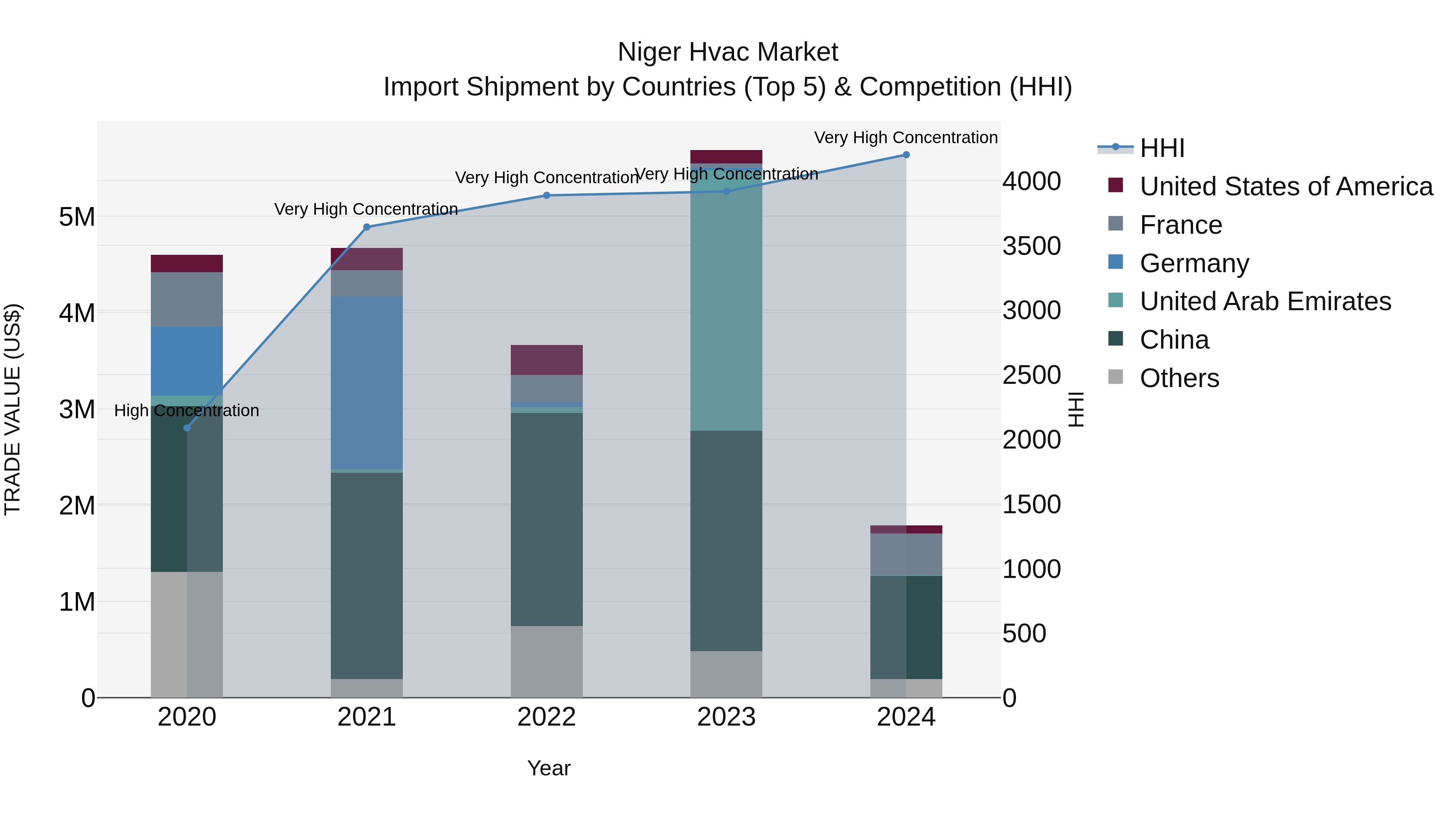Click the United States maroon legend swatch

[1115, 185]
